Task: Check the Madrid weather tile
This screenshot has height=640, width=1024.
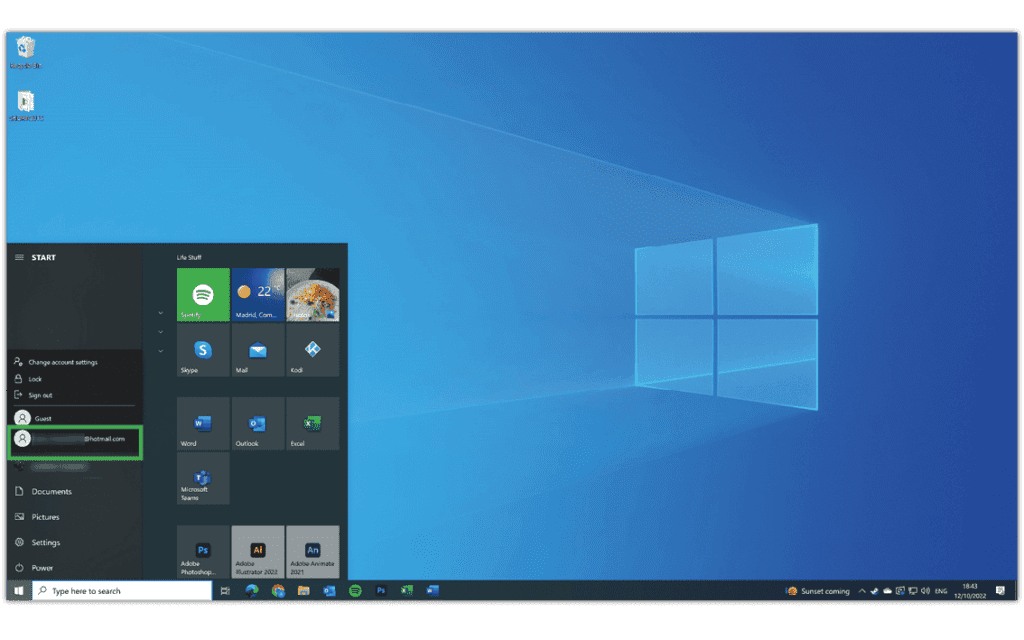Action: tap(257, 294)
